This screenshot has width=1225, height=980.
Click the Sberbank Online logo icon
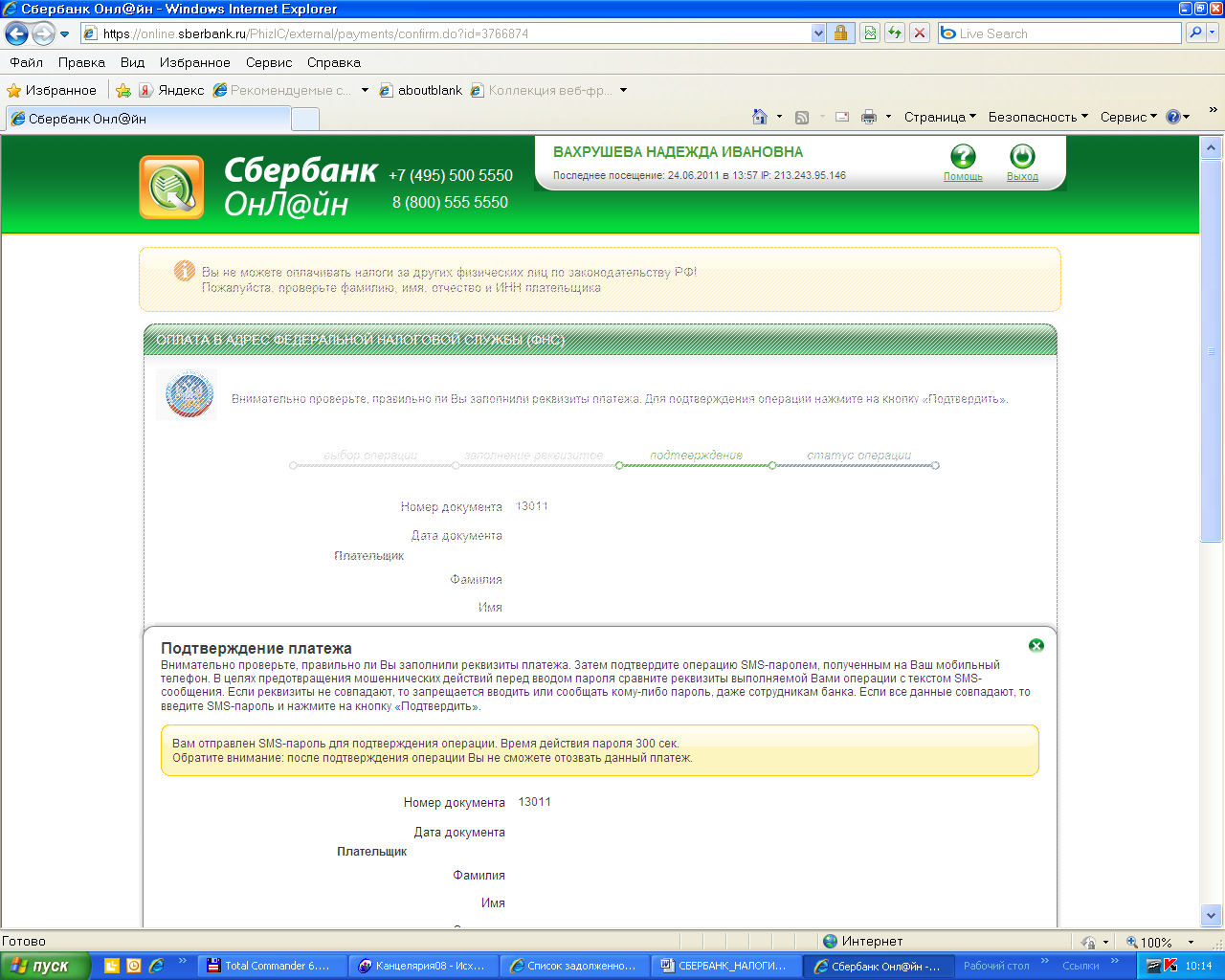pos(172,187)
